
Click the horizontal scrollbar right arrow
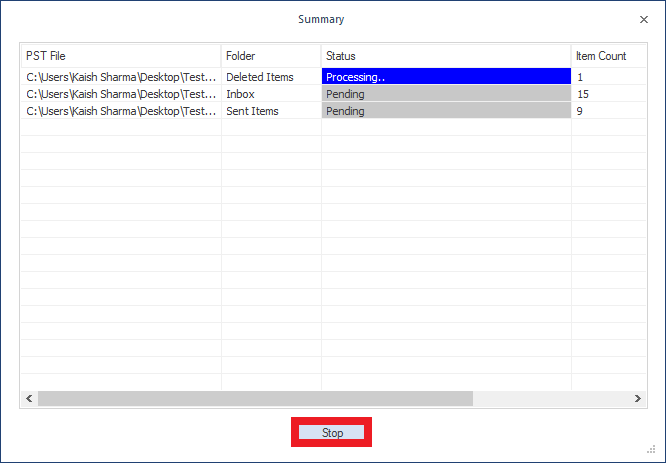coord(638,398)
